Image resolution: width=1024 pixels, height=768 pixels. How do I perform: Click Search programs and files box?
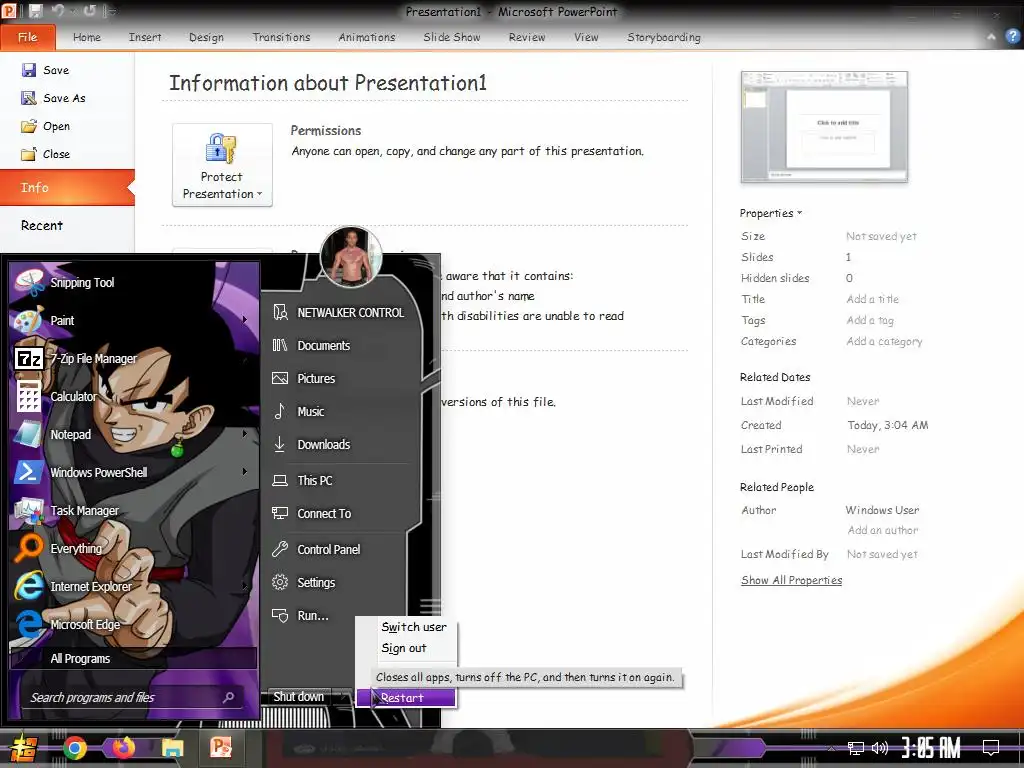(133, 697)
